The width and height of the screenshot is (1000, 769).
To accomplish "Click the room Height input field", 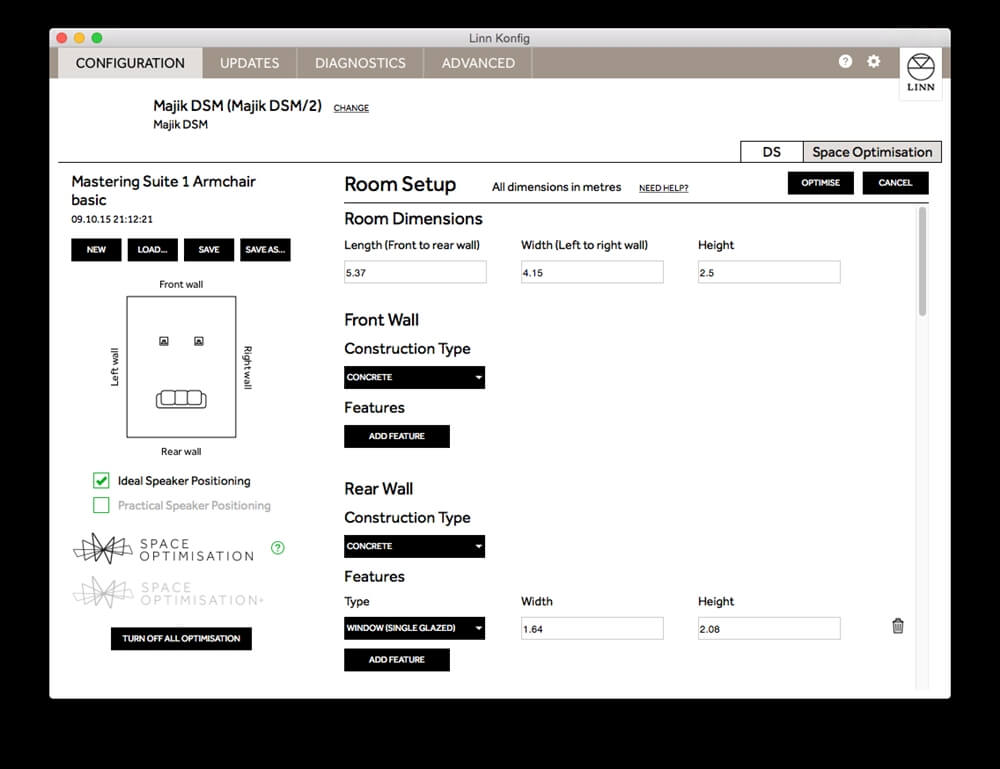I will click(x=769, y=272).
